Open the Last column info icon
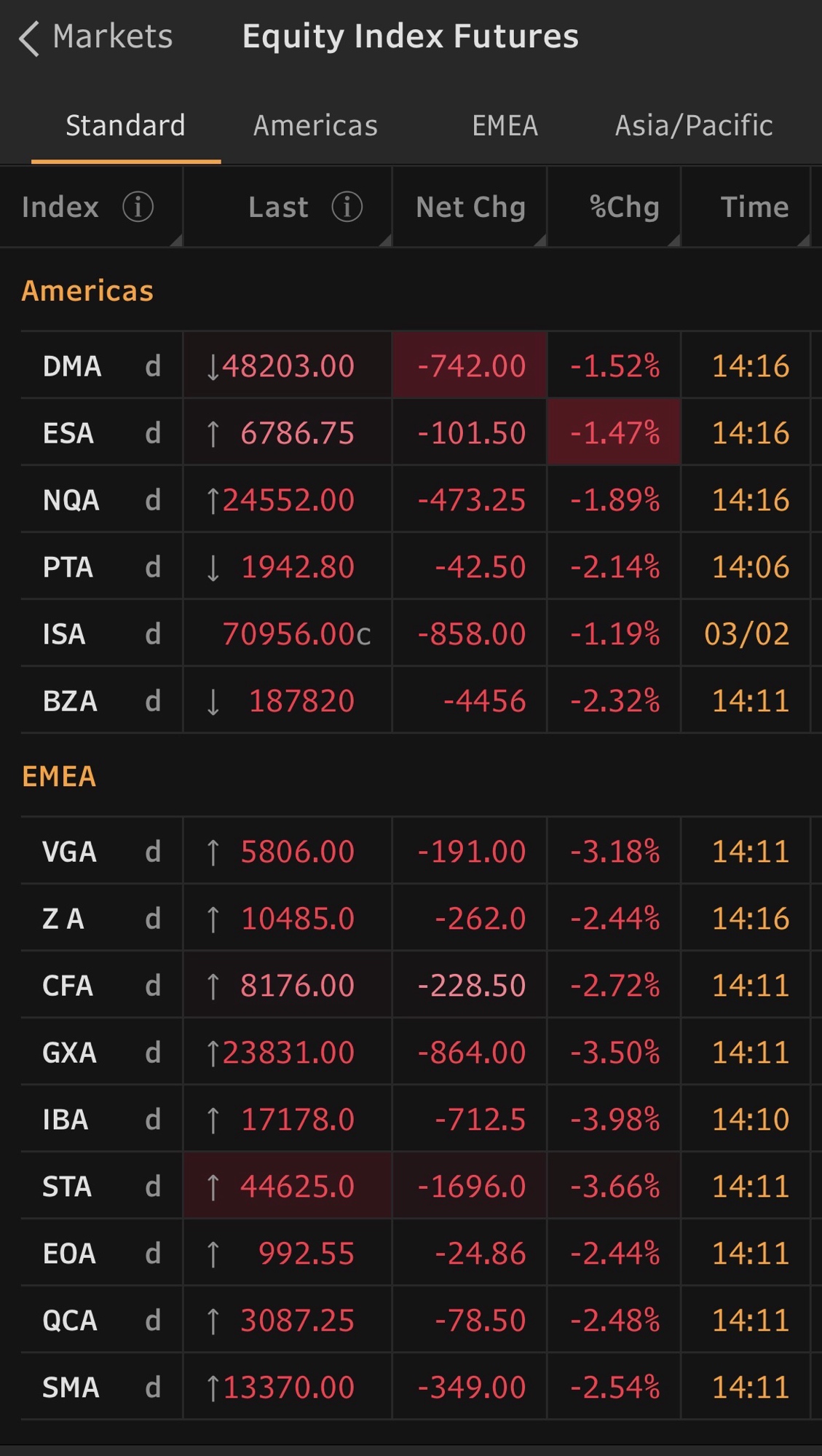The image size is (822, 1456). (x=347, y=207)
